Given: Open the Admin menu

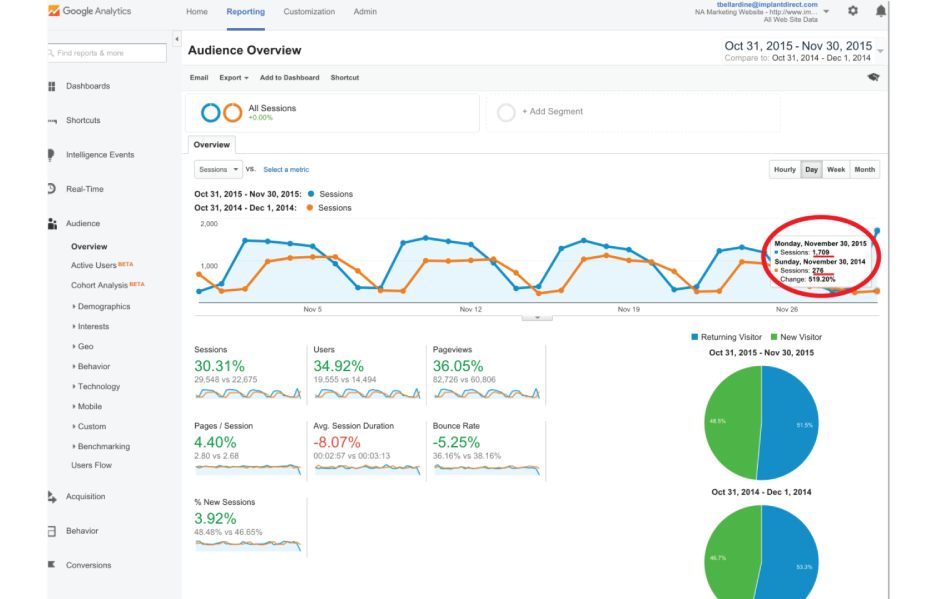Looking at the screenshot, I should click(x=365, y=11).
